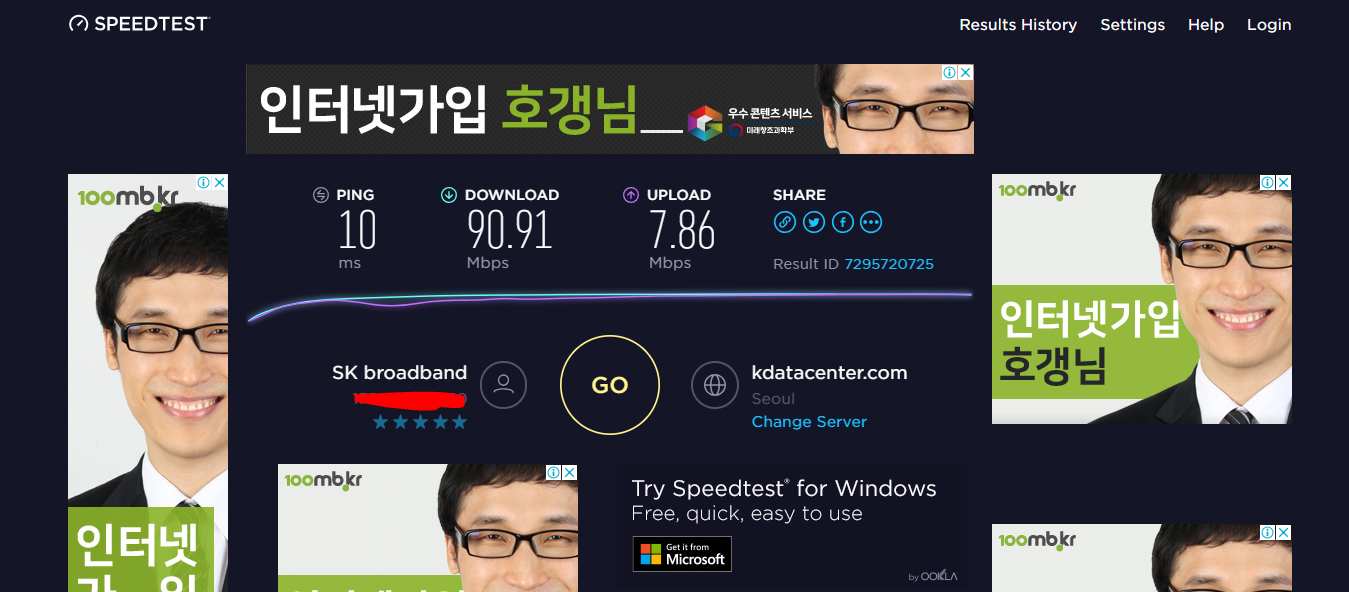The image size is (1349, 592).
Task: Click the globe server icon
Action: [715, 385]
